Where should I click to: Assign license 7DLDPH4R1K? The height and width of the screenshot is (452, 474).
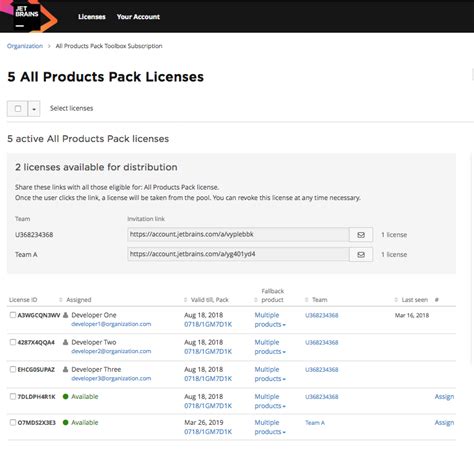(x=444, y=397)
